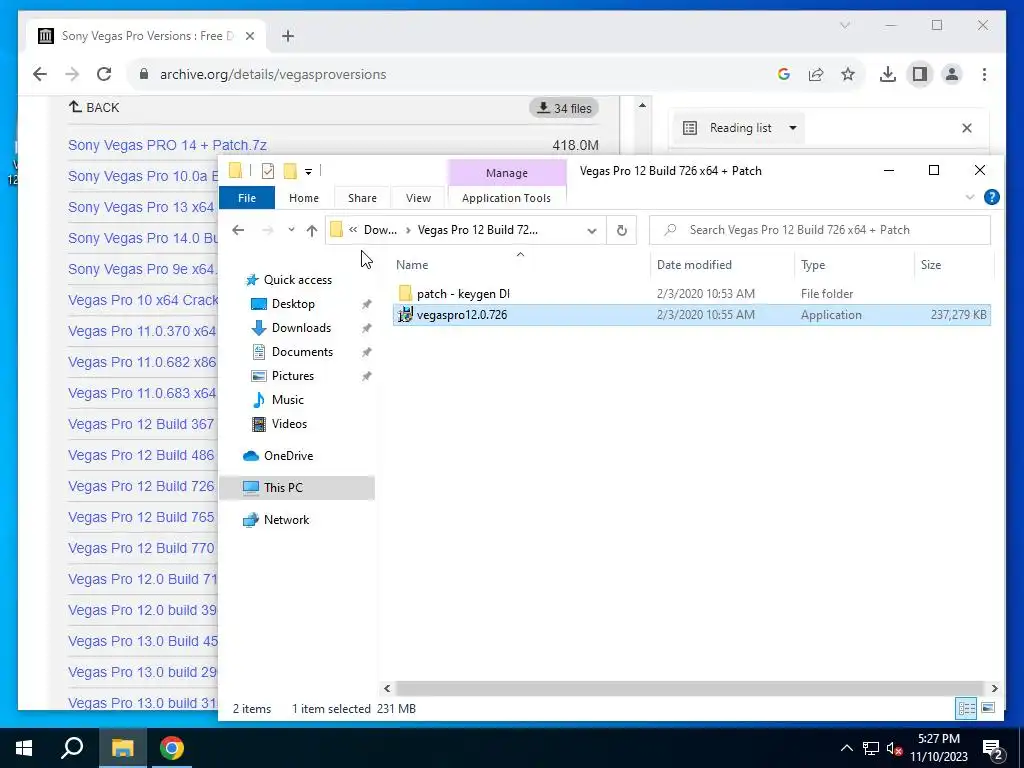Go back in Chrome browser
1024x768 pixels.
click(40, 74)
